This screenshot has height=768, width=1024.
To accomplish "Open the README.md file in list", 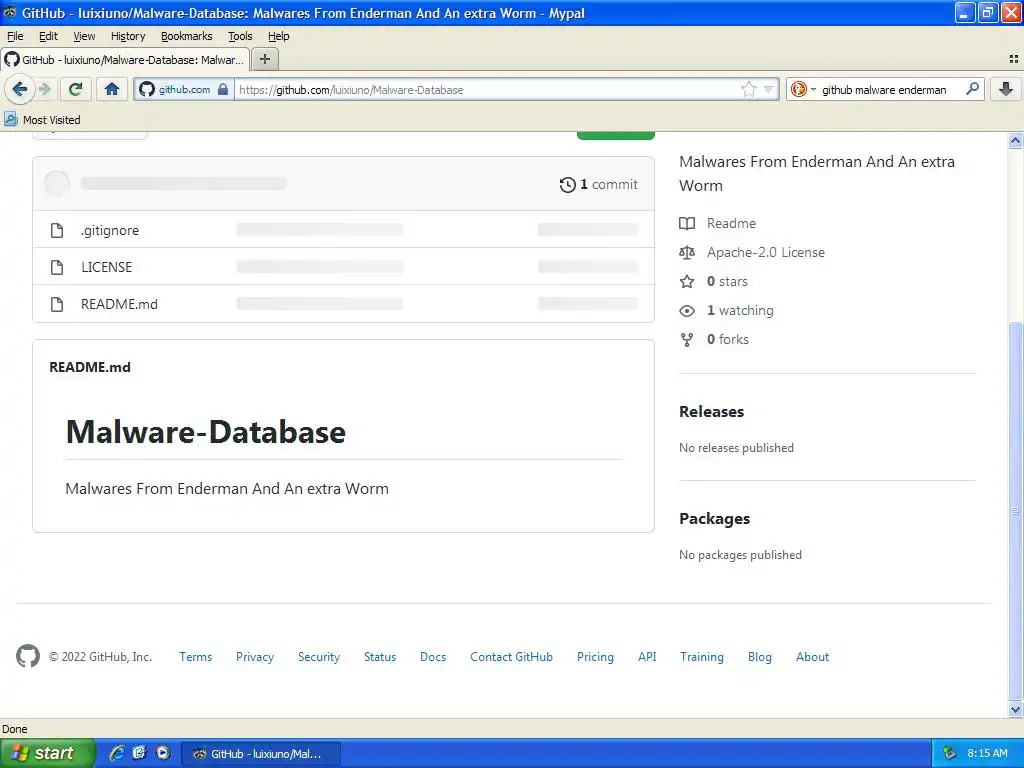I will click(x=120, y=304).
